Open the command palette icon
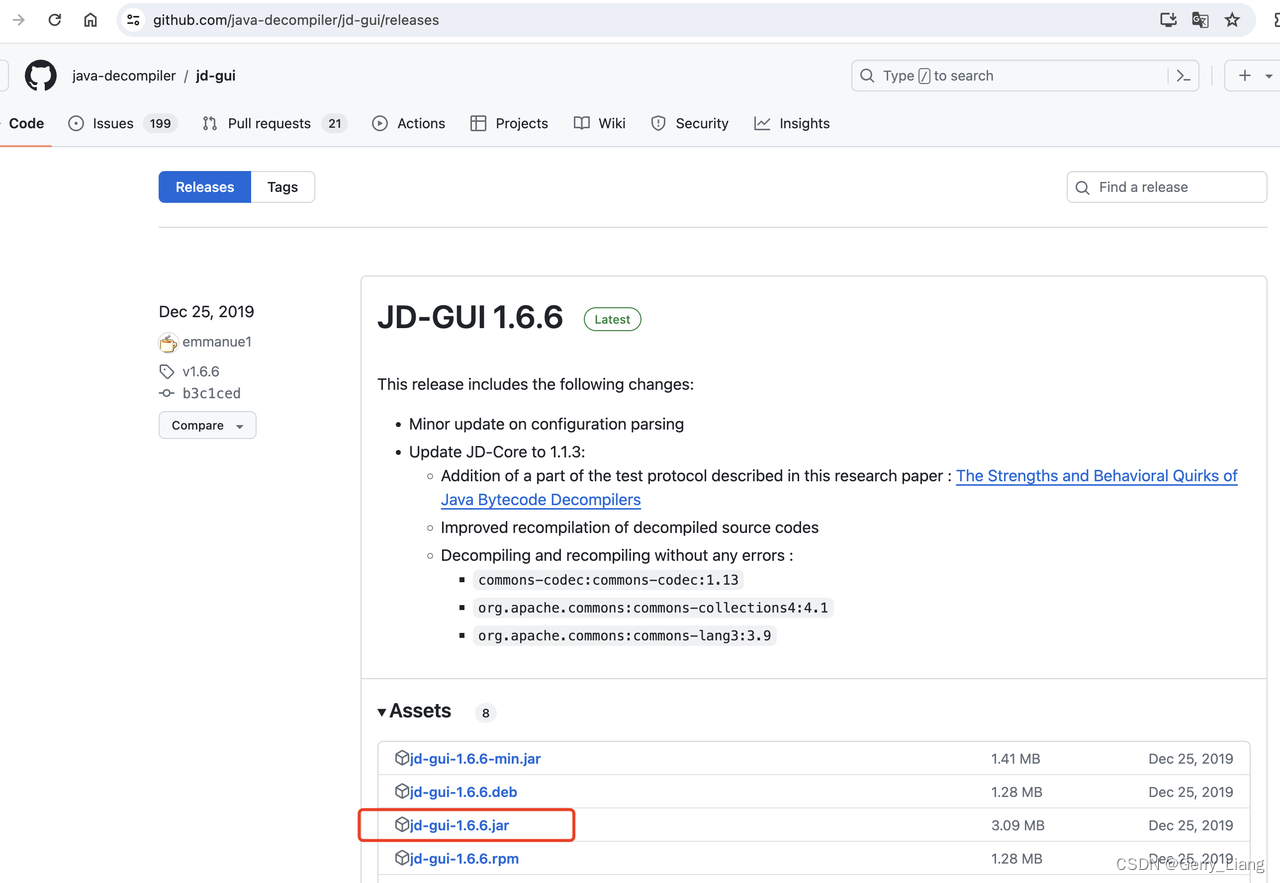This screenshot has height=883, width=1280. coord(1184,76)
